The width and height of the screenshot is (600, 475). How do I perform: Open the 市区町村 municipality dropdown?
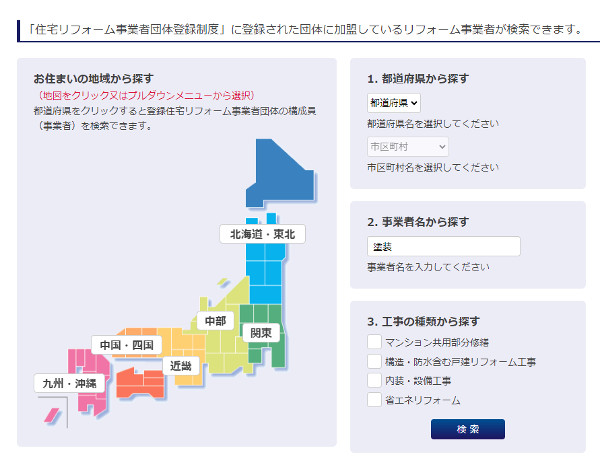408,147
